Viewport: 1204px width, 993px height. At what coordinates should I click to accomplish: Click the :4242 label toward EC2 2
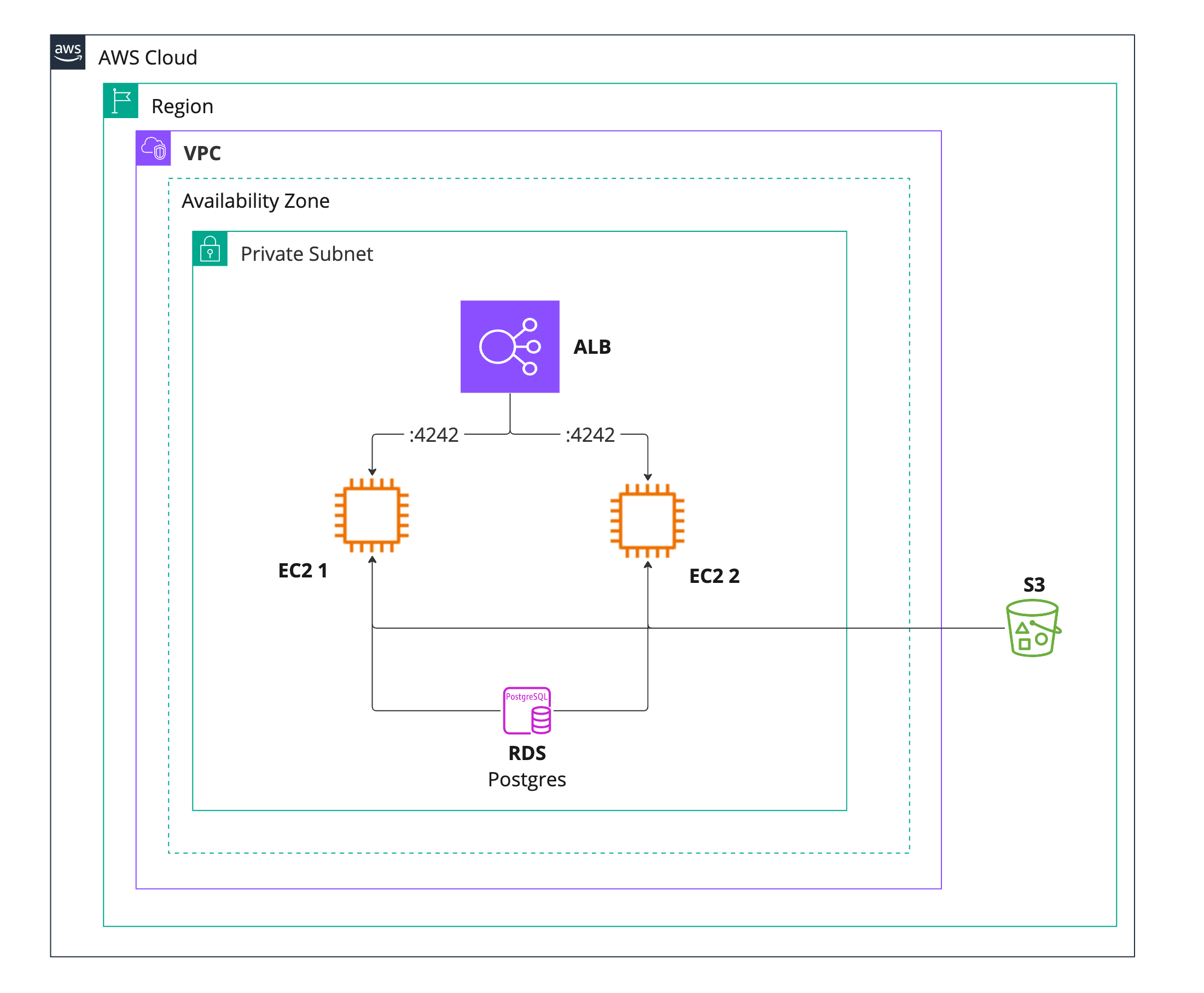click(x=590, y=435)
